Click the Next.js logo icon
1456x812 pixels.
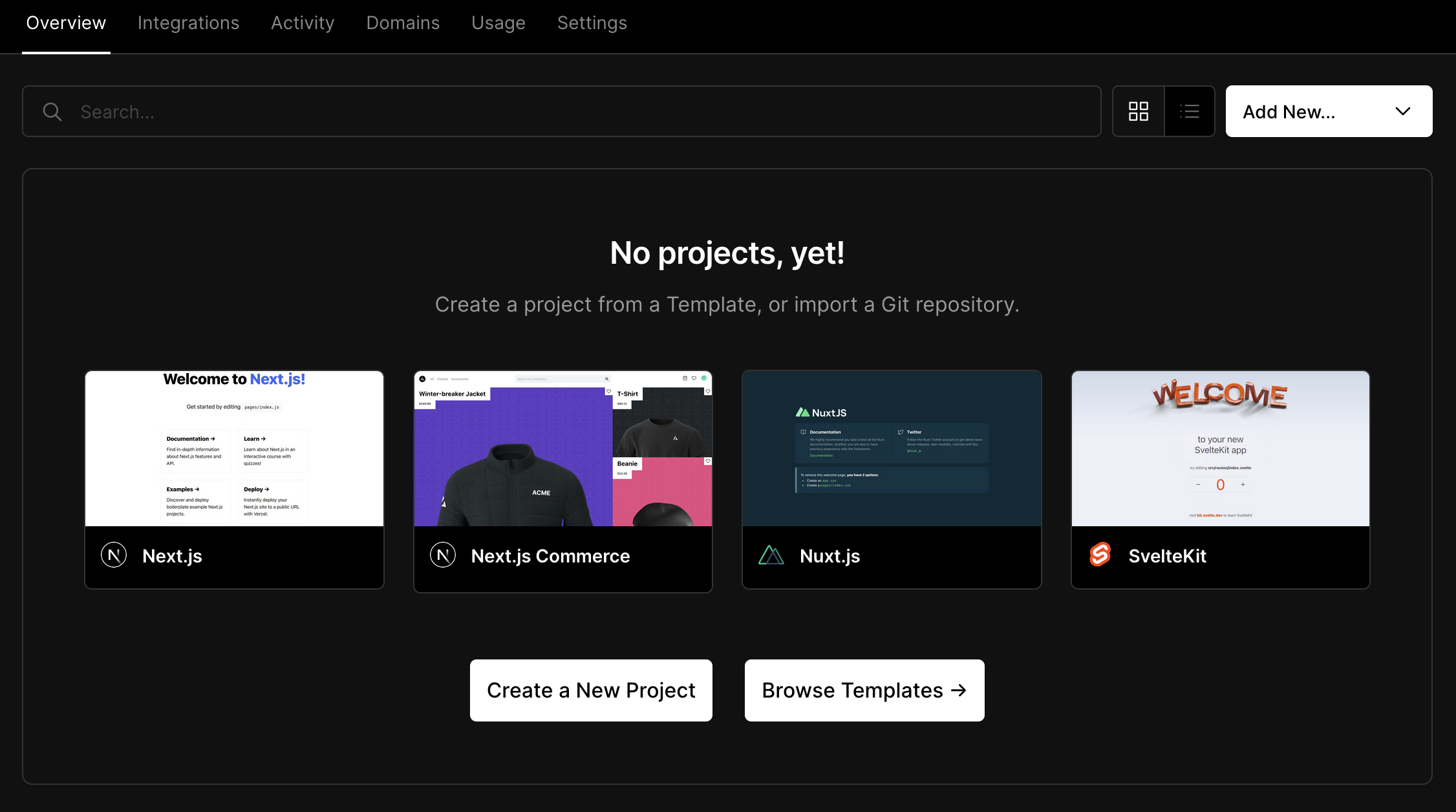[114, 555]
